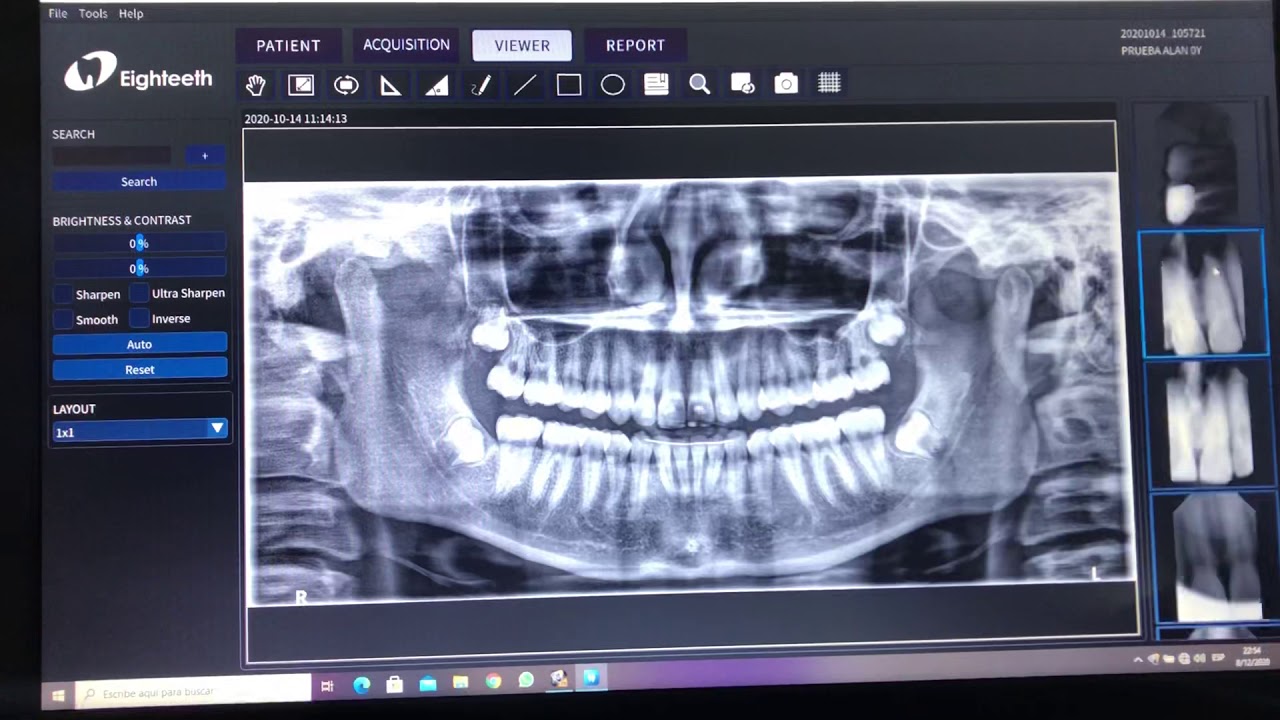
Task: Enable the Sharpen checkbox
Action: coord(63,294)
